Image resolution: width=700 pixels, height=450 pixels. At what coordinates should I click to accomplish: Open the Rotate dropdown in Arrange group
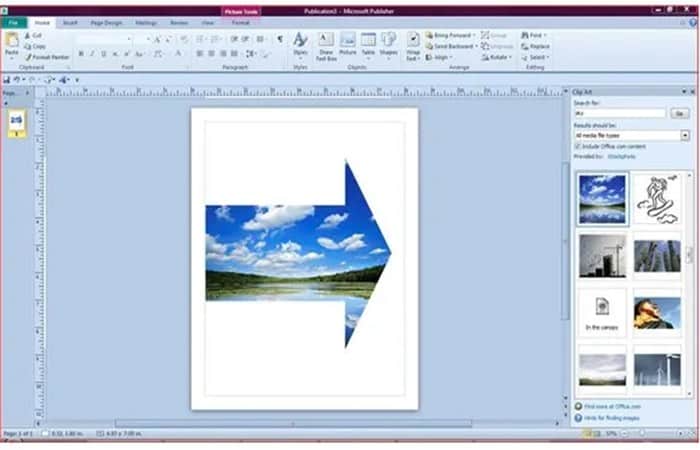point(497,57)
